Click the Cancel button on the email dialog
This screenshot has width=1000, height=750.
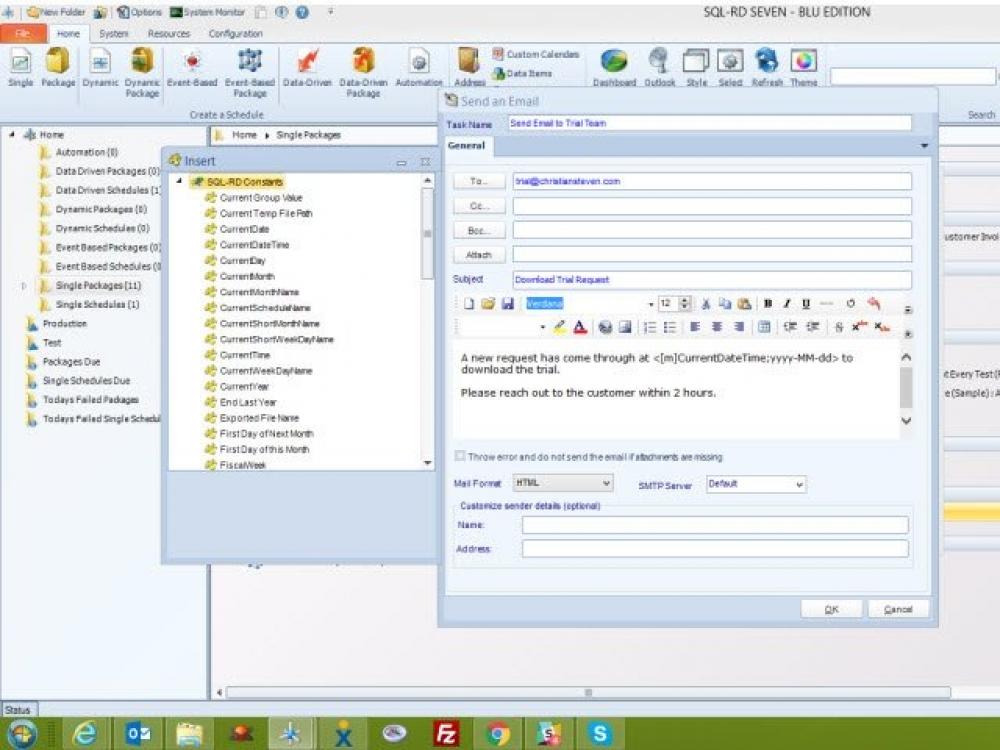[x=897, y=609]
